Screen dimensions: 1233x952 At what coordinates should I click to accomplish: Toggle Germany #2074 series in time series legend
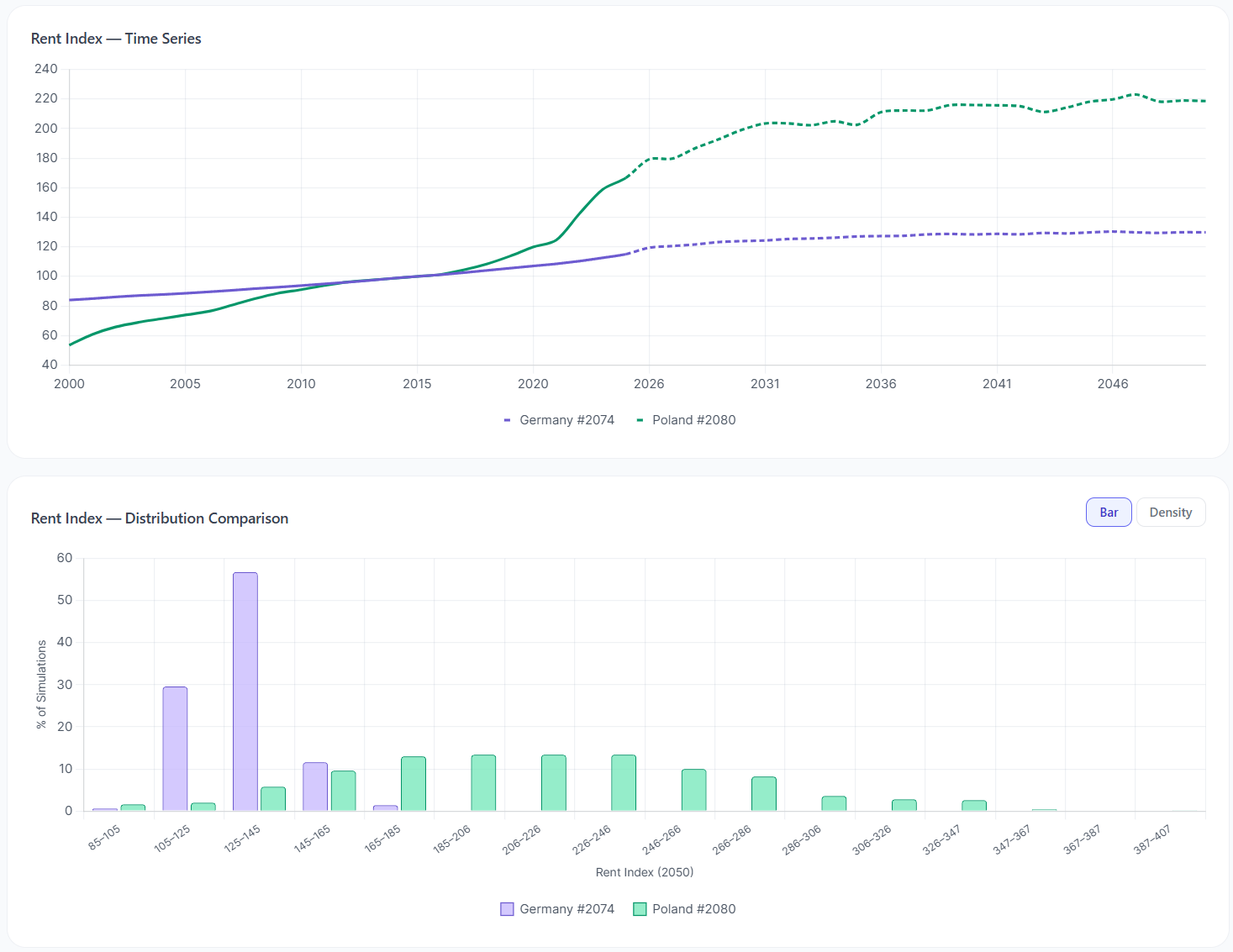[x=559, y=420]
